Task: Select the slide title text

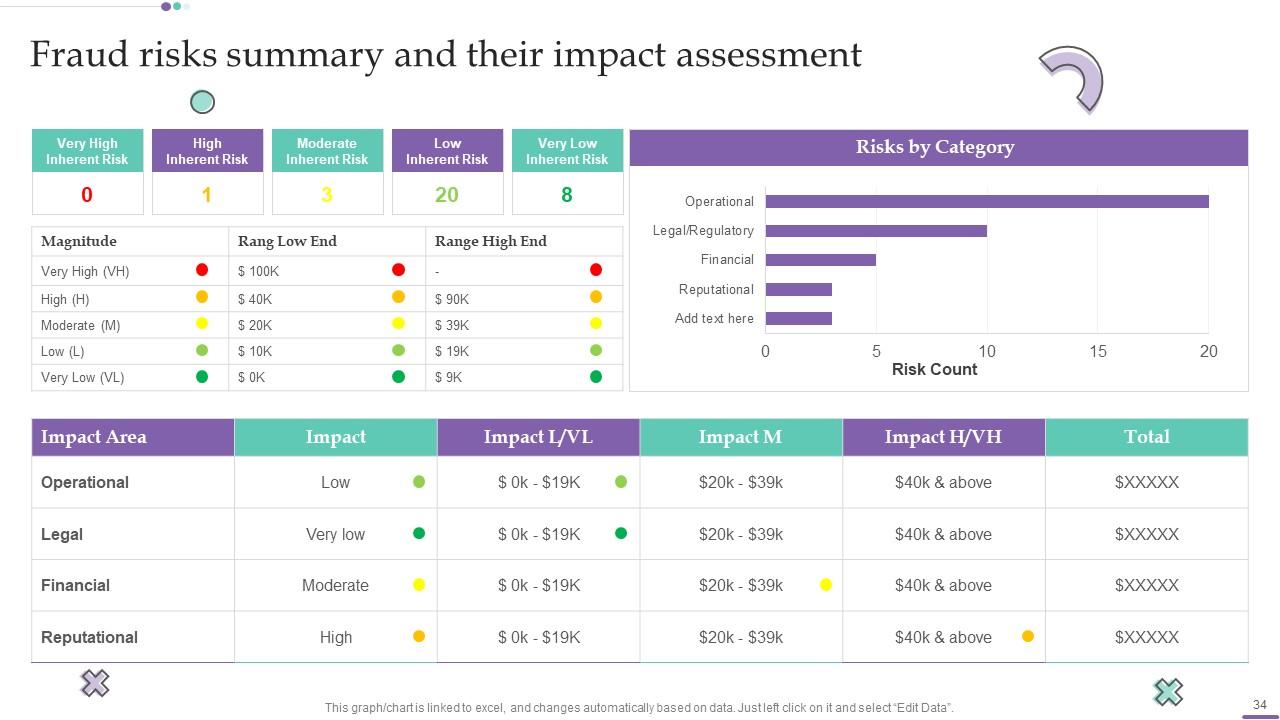Action: (445, 55)
